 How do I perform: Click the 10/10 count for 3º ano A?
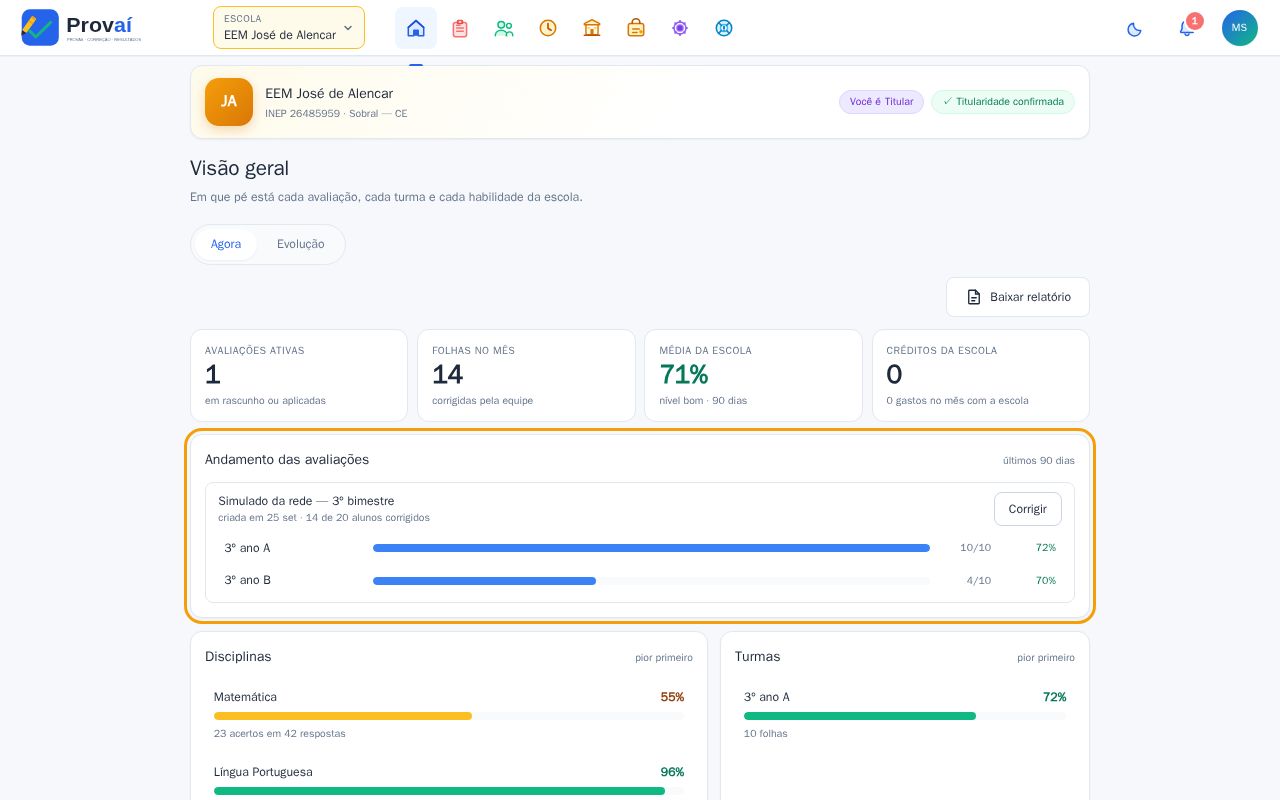click(975, 548)
